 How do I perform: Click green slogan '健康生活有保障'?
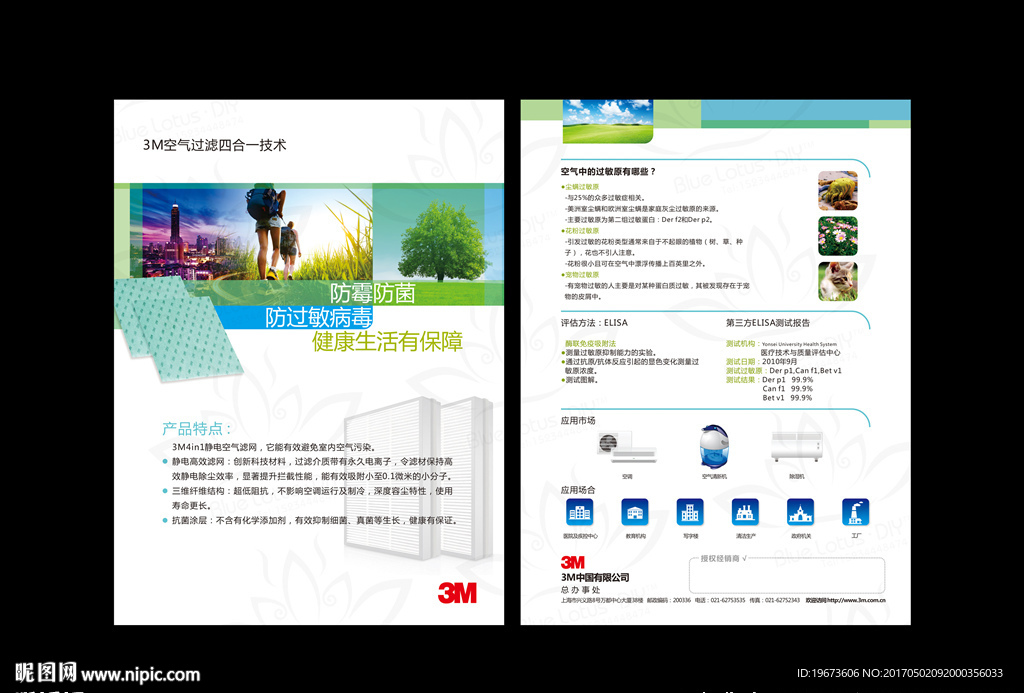point(388,342)
